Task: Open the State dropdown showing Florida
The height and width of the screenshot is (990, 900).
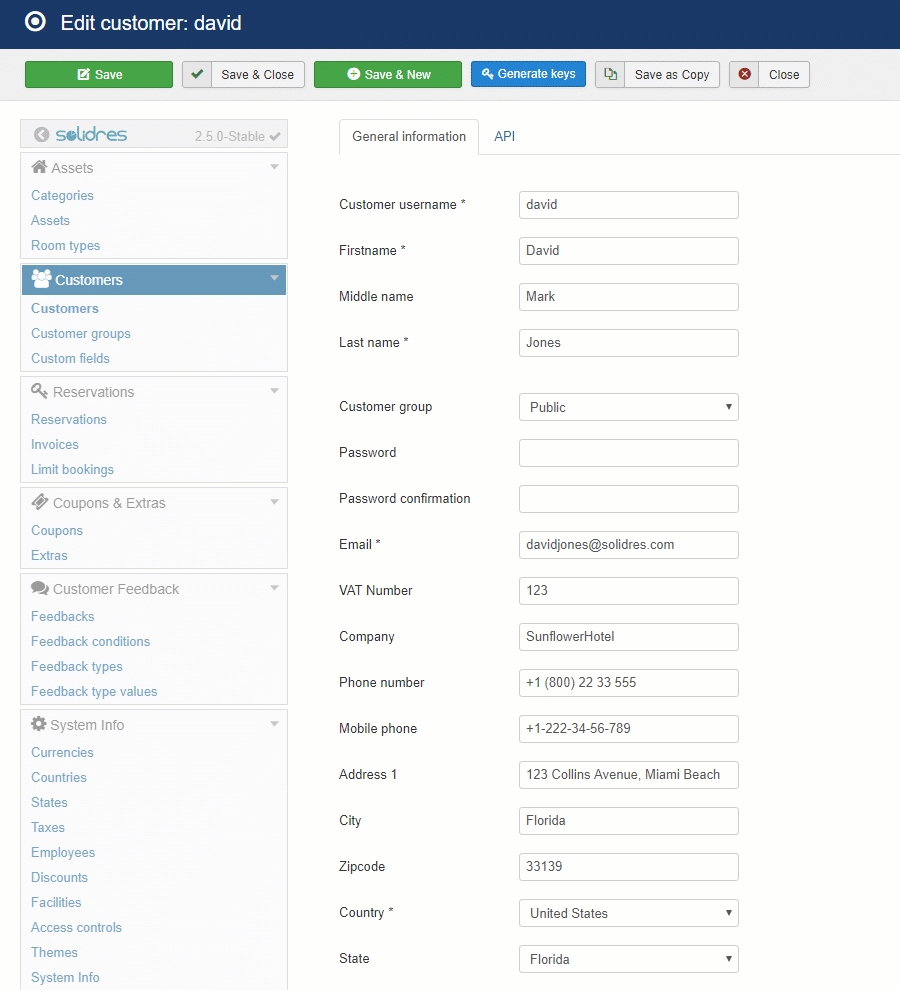Action: click(628, 959)
